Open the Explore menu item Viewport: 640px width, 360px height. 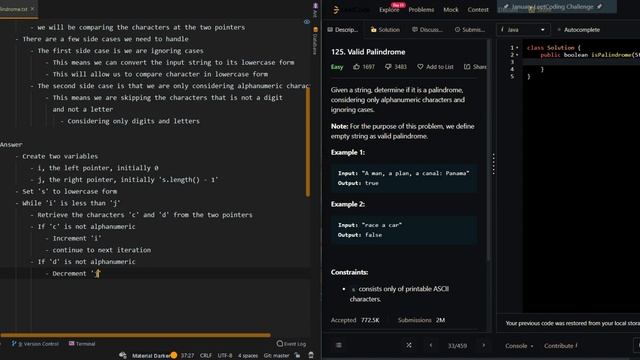coord(389,9)
